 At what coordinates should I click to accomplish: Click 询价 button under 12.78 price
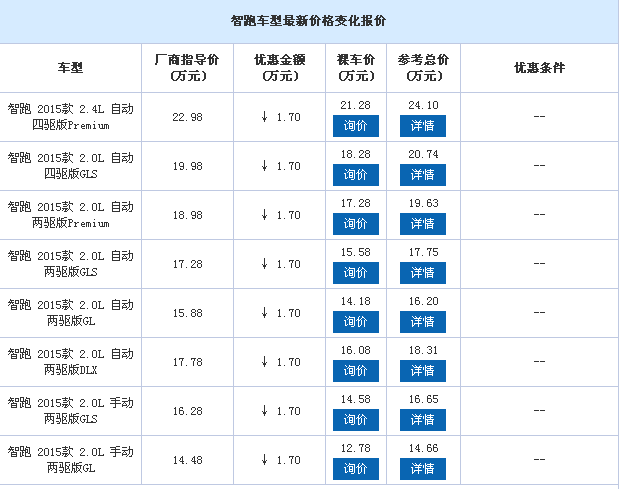coord(356,468)
